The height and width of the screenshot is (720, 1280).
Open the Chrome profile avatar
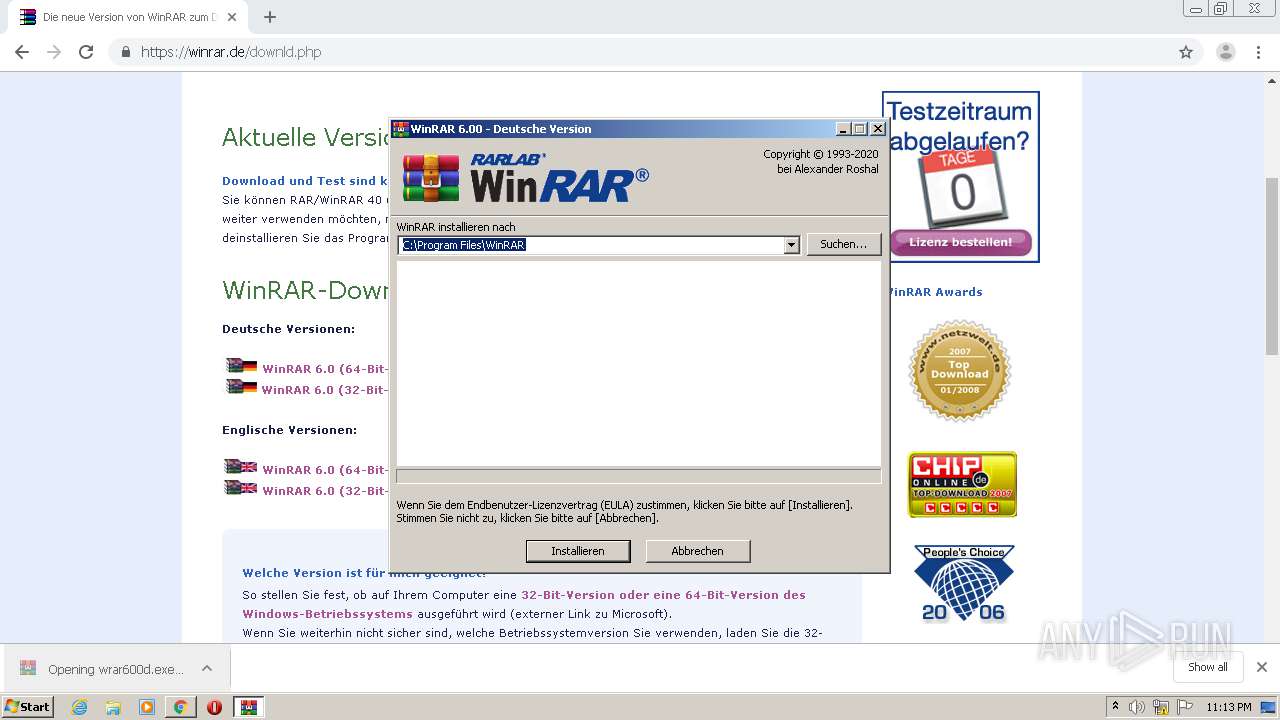[x=1225, y=52]
